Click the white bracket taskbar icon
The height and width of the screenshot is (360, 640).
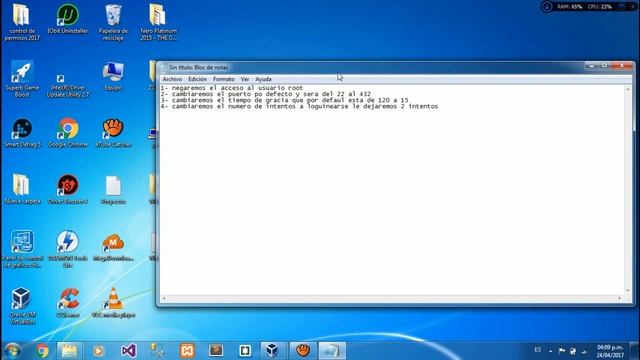click(x=245, y=351)
